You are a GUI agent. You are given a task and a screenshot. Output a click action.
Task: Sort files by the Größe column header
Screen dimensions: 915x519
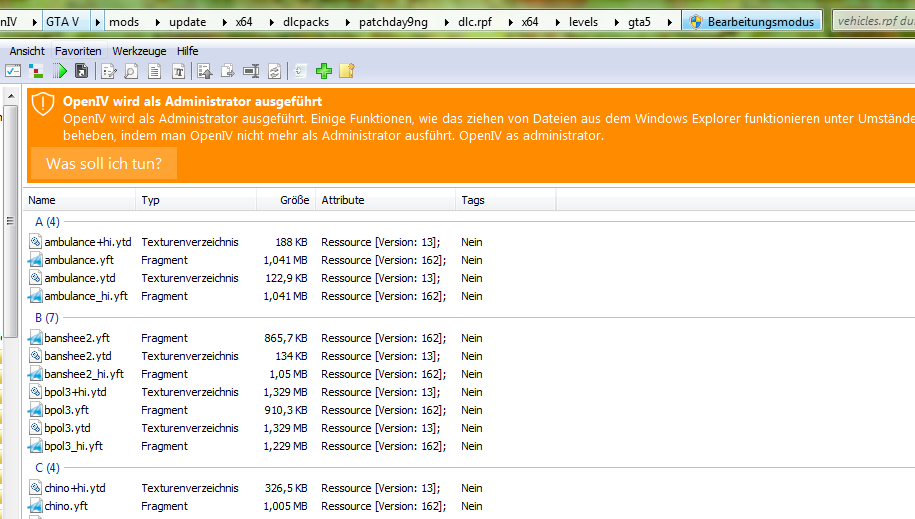pos(286,200)
